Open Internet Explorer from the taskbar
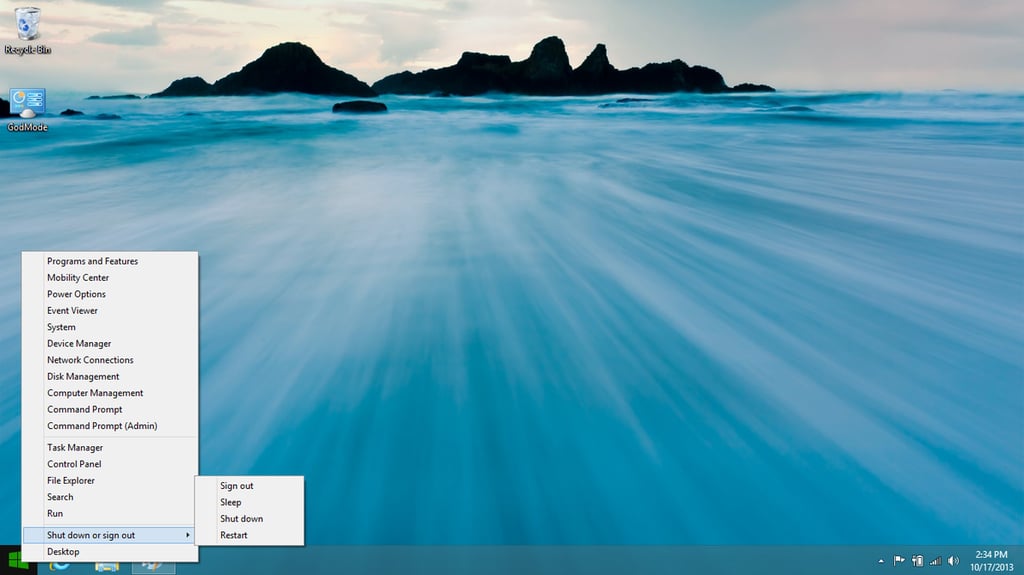1024x575 pixels. point(59,567)
